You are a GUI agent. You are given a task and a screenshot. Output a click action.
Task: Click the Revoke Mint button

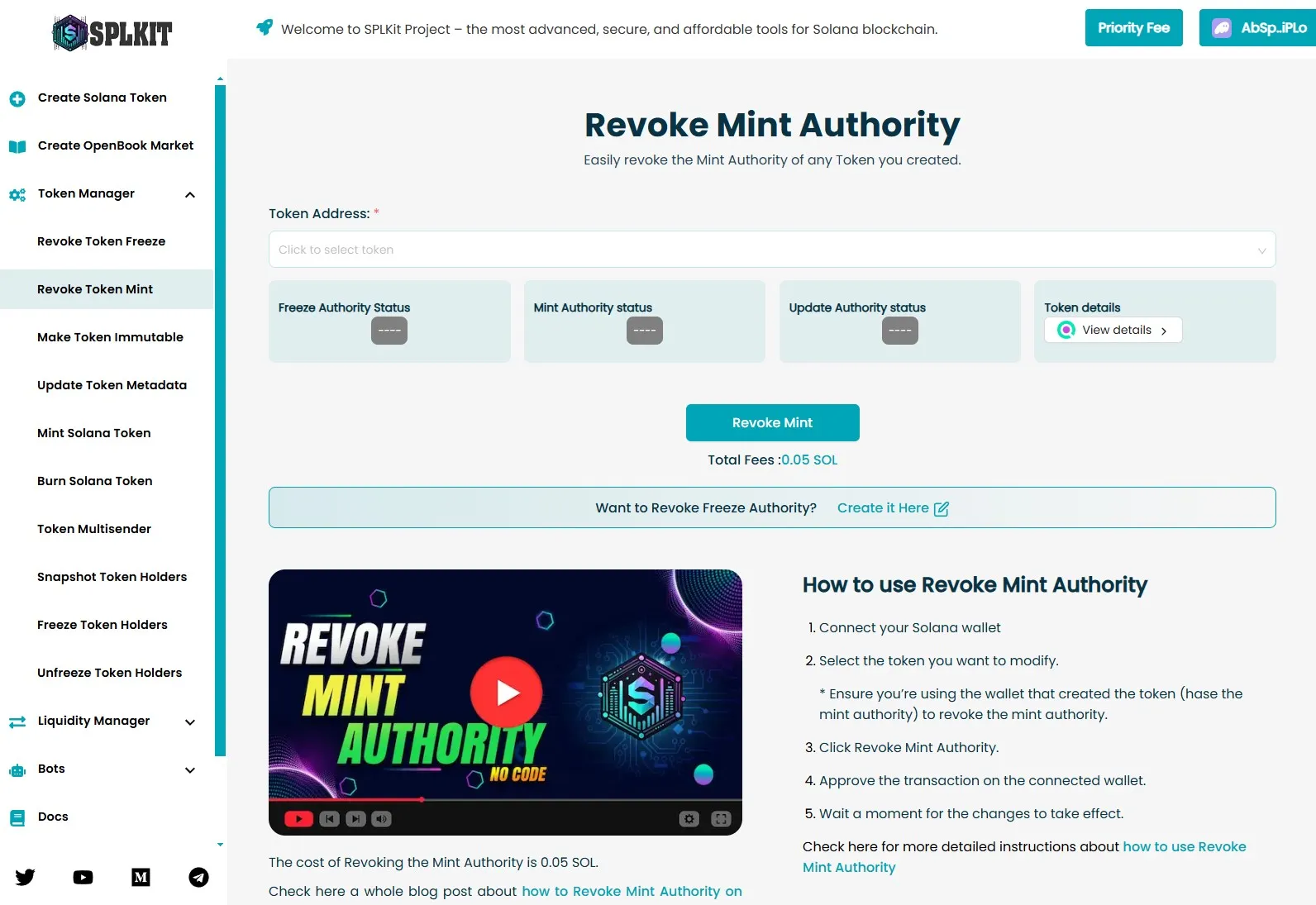click(x=772, y=422)
